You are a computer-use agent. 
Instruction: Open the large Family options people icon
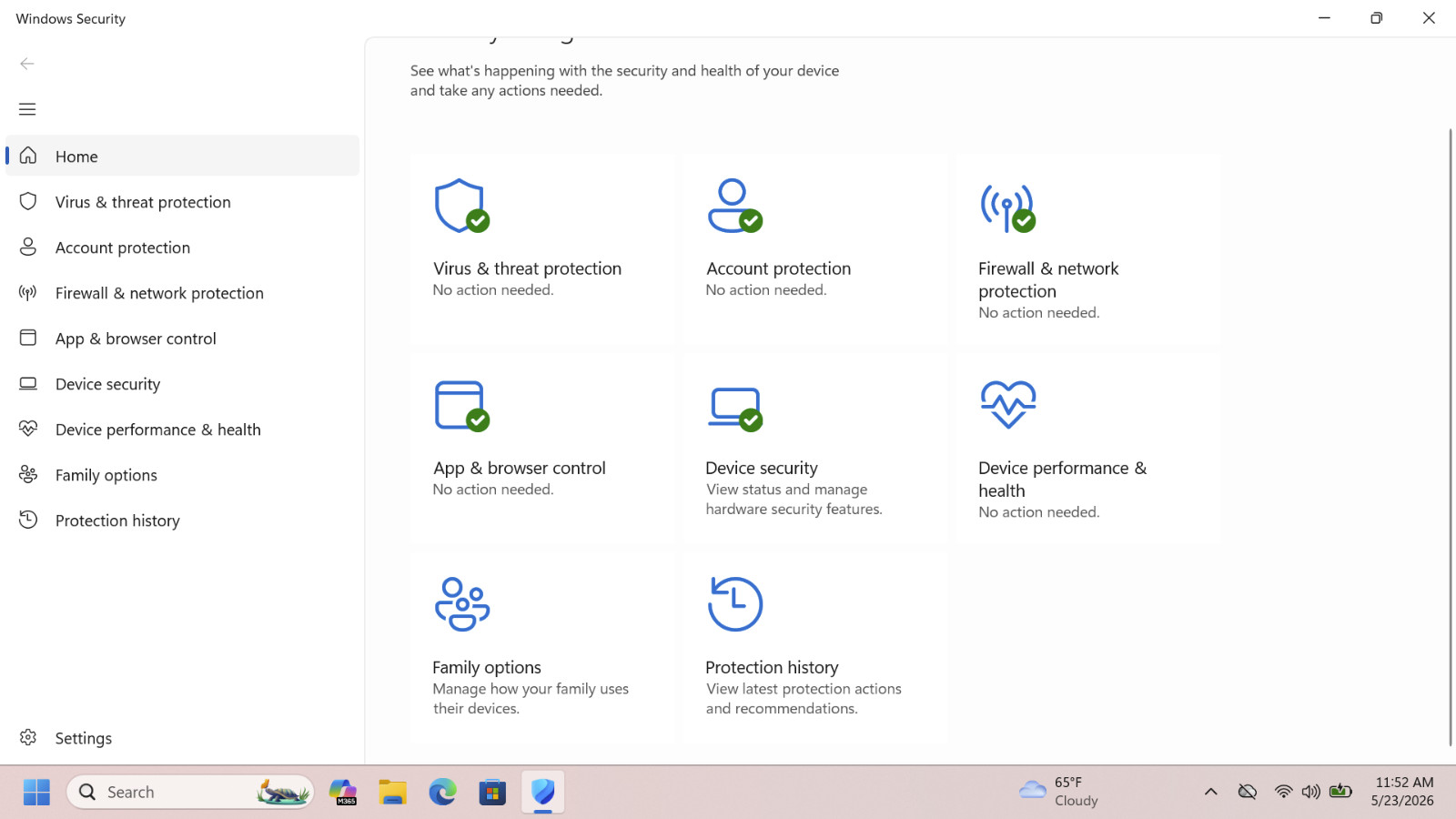point(462,604)
